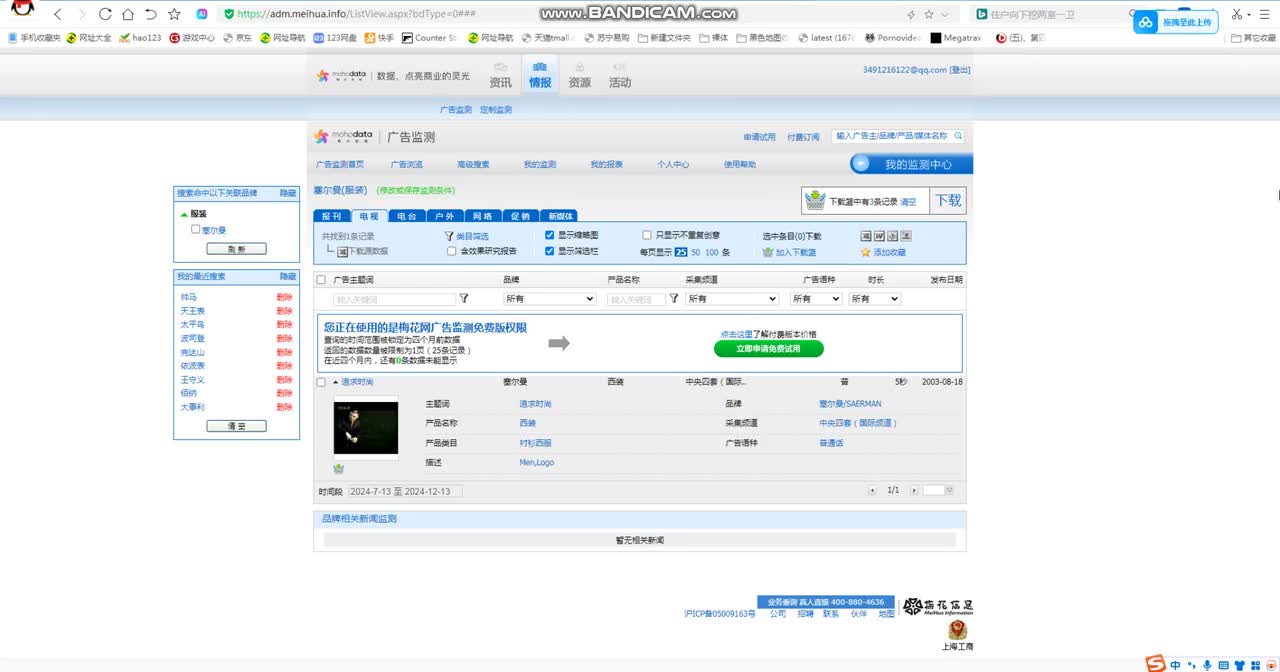The image size is (1280, 672).
Task: Click the 下载 button beside the basket box
Action: click(x=948, y=200)
